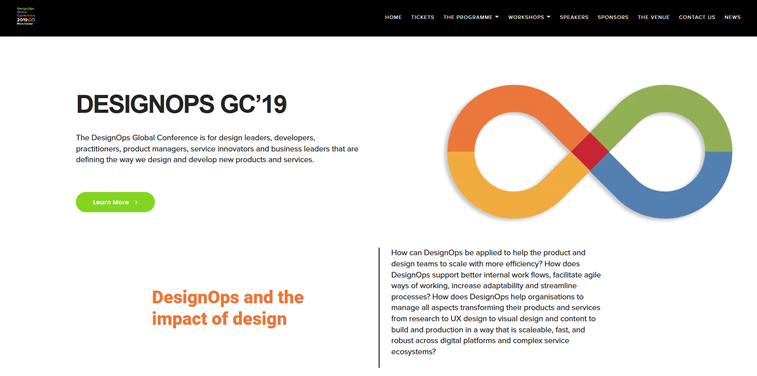The height and width of the screenshot is (376, 757).
Task: Expand The Programme dropdown menu
Action: pyautogui.click(x=471, y=17)
